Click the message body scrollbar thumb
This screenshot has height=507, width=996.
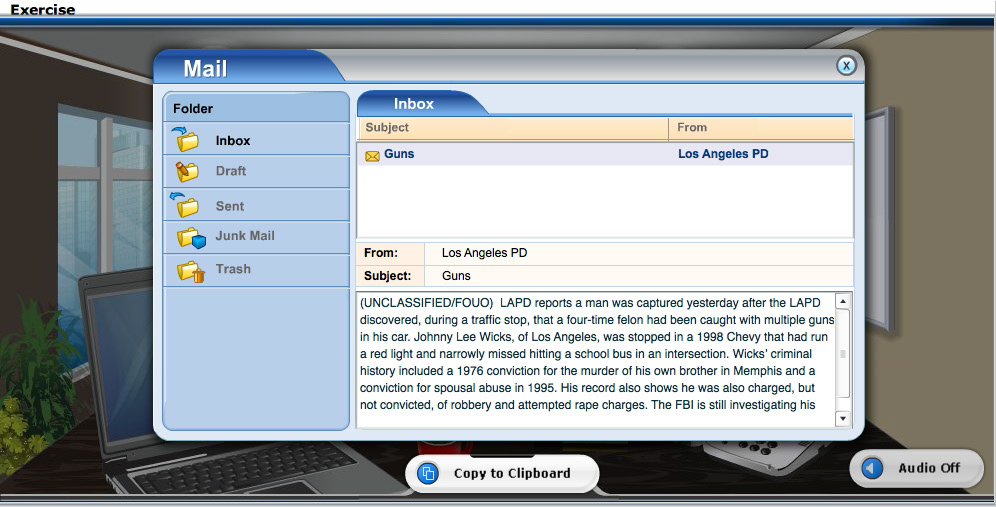pos(843,354)
